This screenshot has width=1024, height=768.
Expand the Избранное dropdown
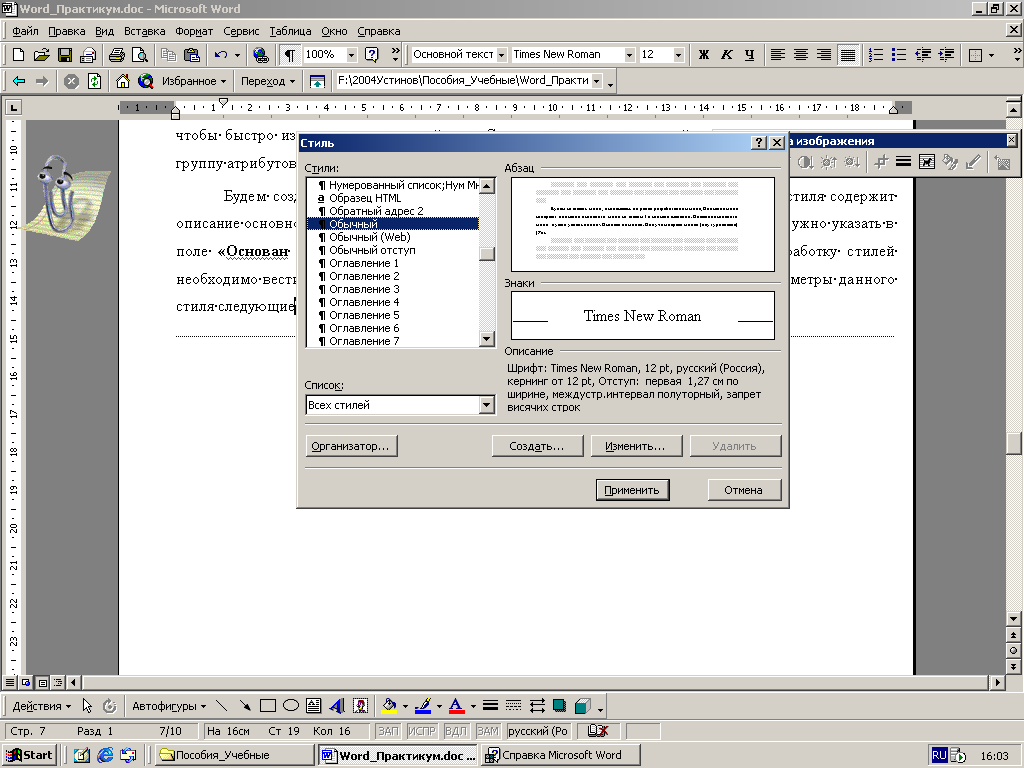[x=194, y=81]
